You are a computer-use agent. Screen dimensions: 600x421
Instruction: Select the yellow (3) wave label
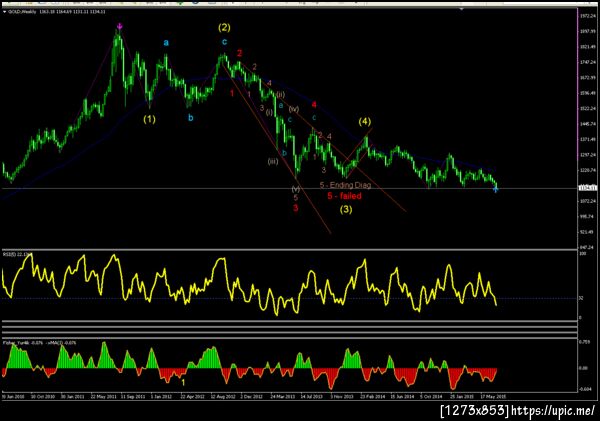tap(346, 209)
